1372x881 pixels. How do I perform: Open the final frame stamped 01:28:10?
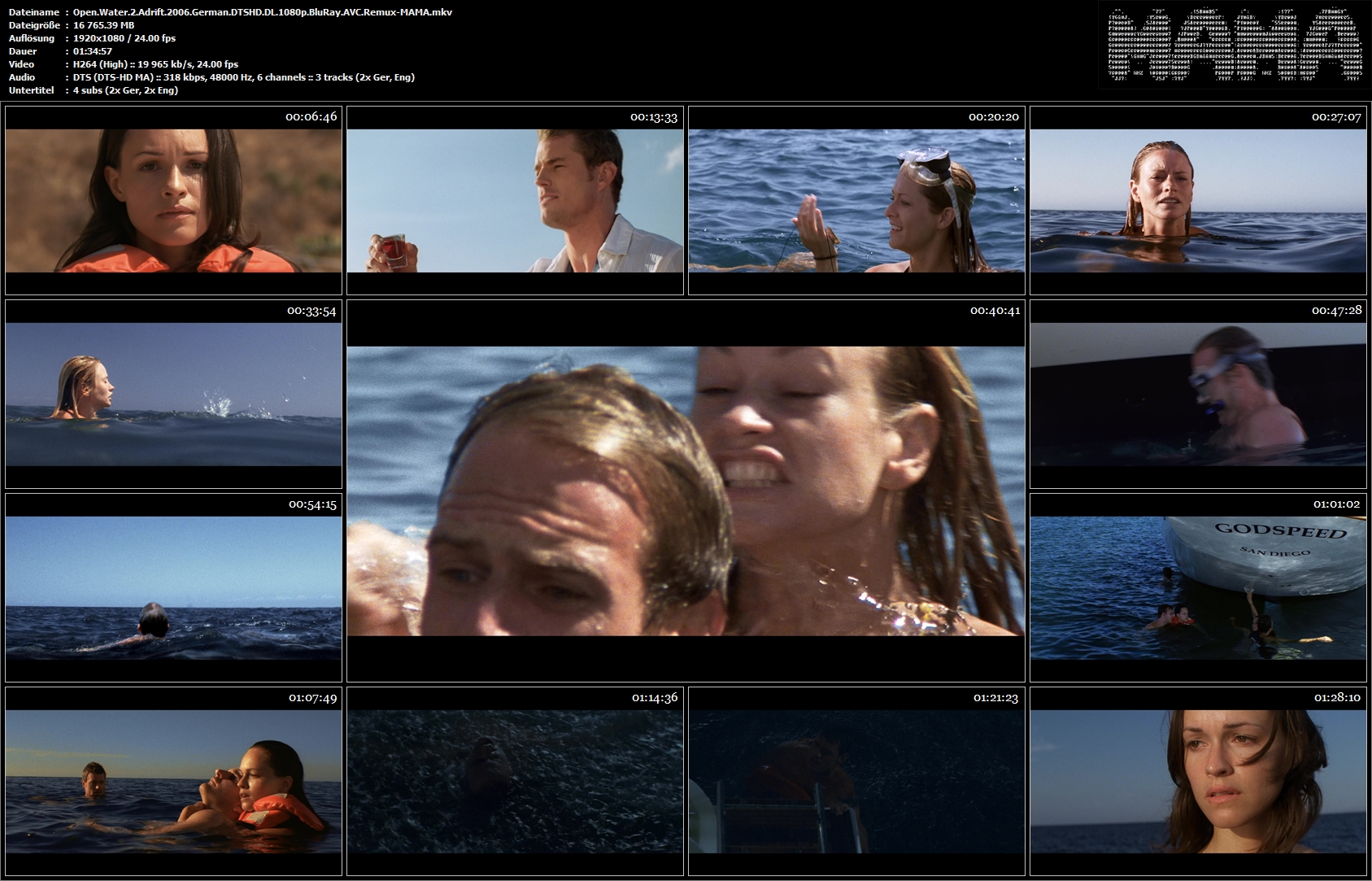[1198, 781]
